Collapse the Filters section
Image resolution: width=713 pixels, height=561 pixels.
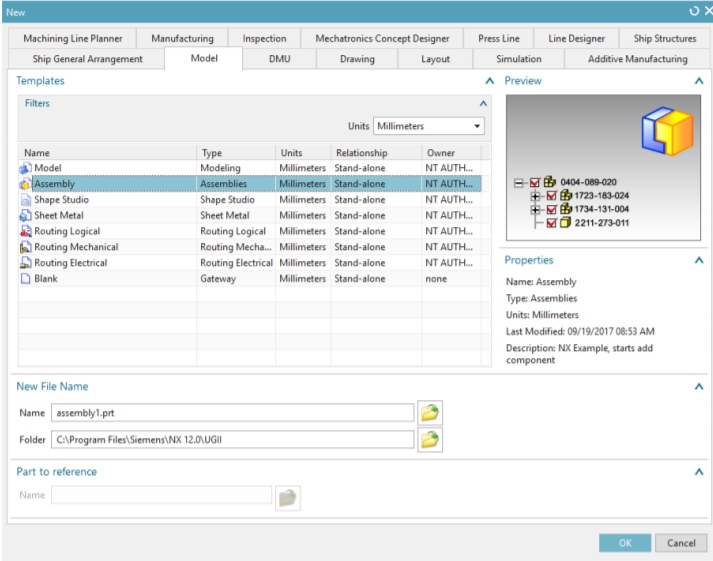[x=483, y=104]
